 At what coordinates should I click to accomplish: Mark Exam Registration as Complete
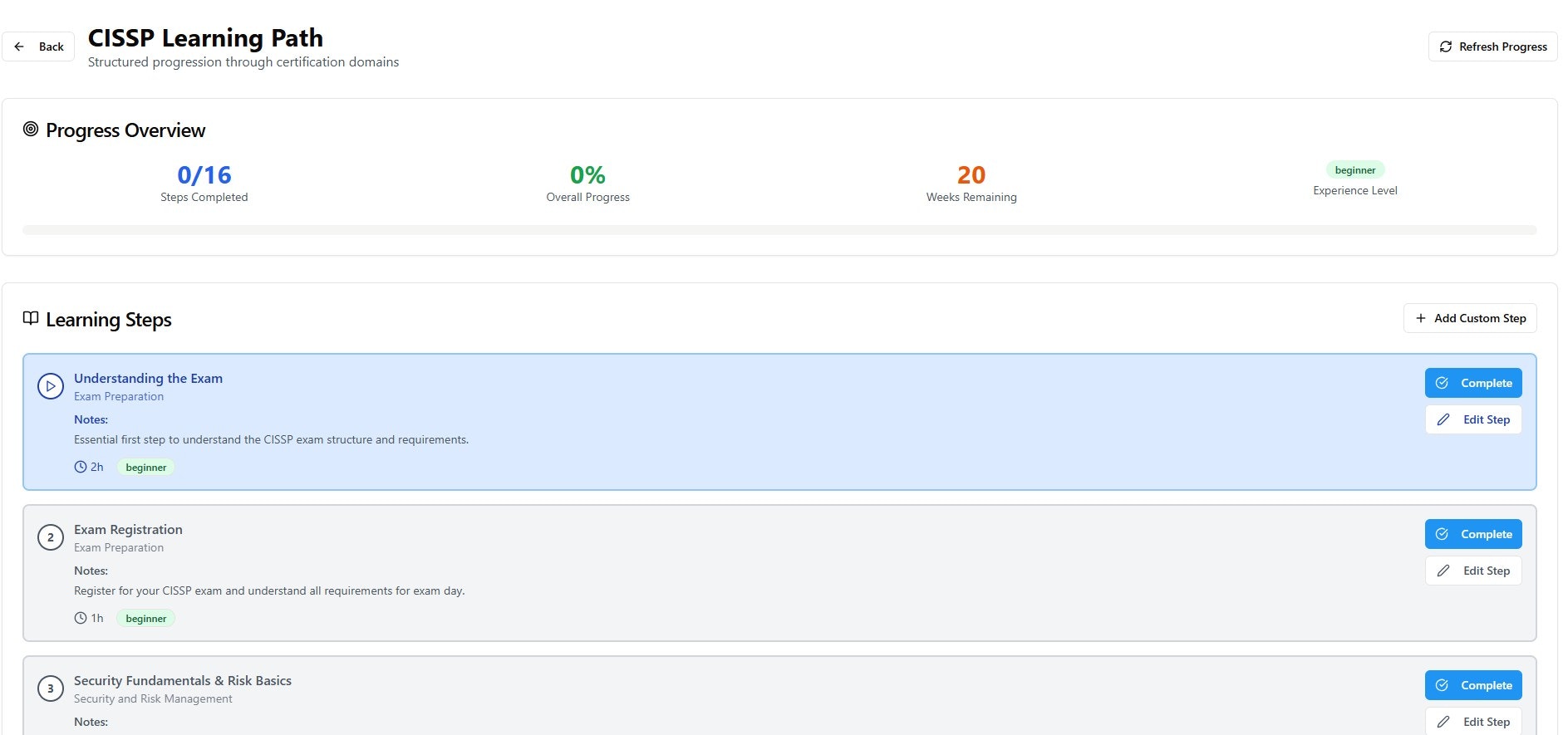coord(1473,534)
